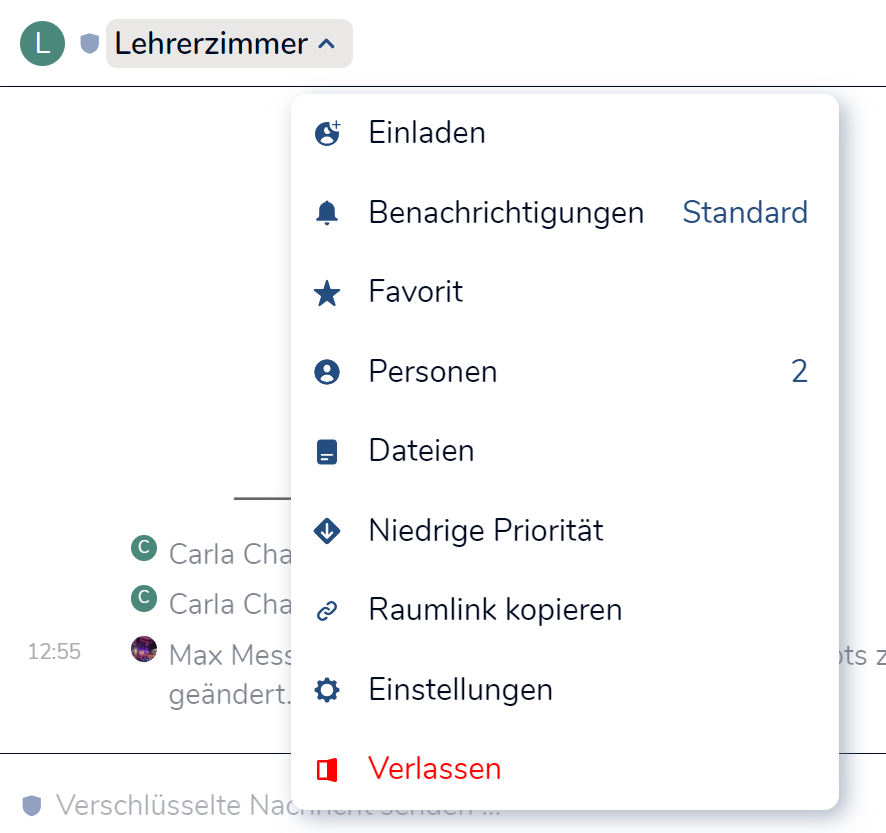Click the Dateien file icon
Screen dimensions: 886x833
coord(327,452)
